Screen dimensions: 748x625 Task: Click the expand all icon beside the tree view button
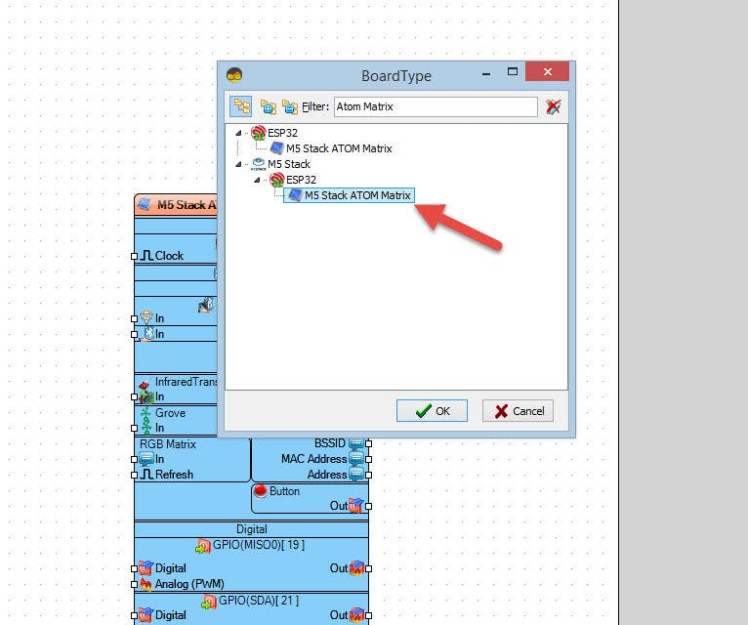click(x=268, y=107)
